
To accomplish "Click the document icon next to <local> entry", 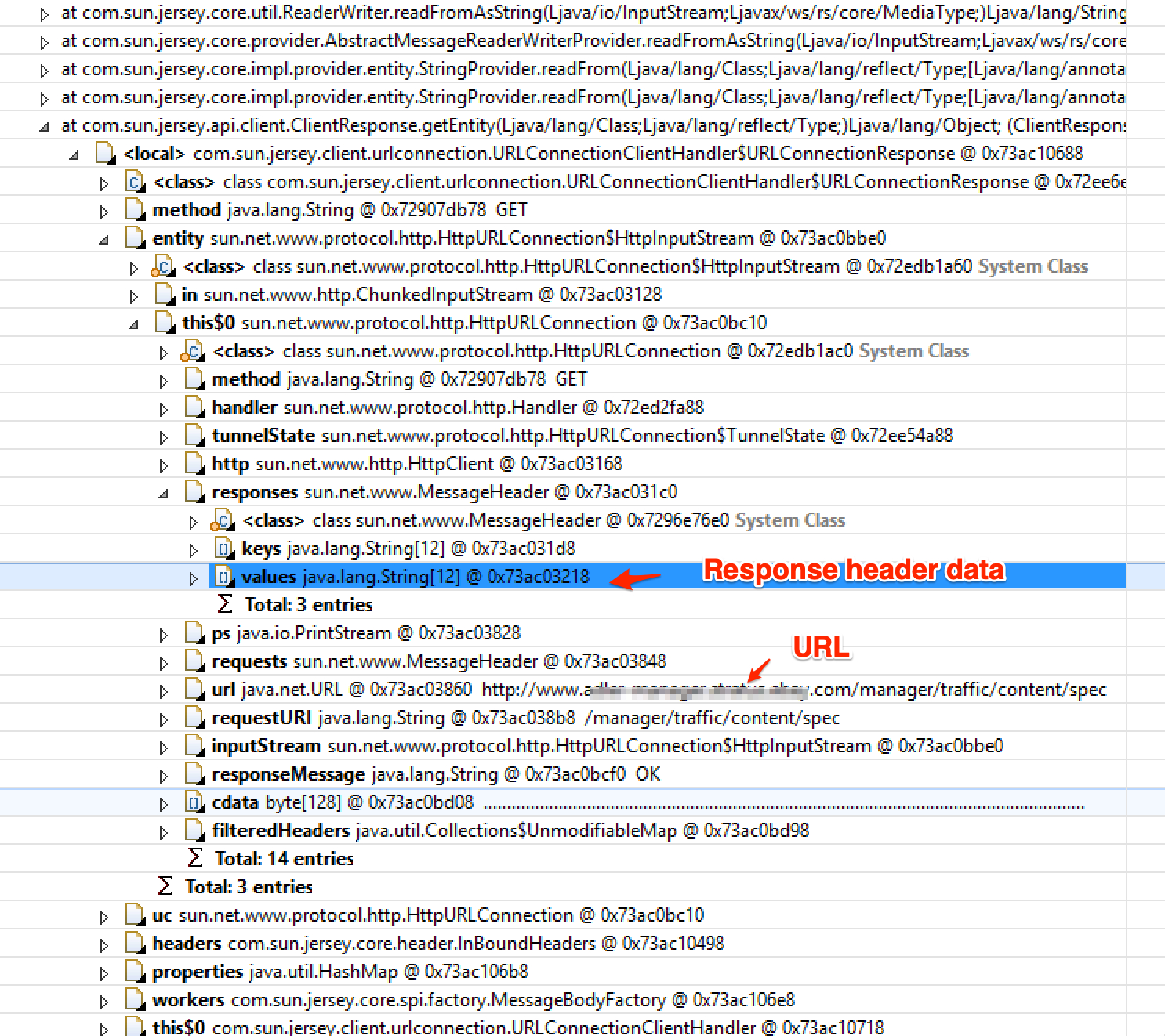I will (104, 153).
